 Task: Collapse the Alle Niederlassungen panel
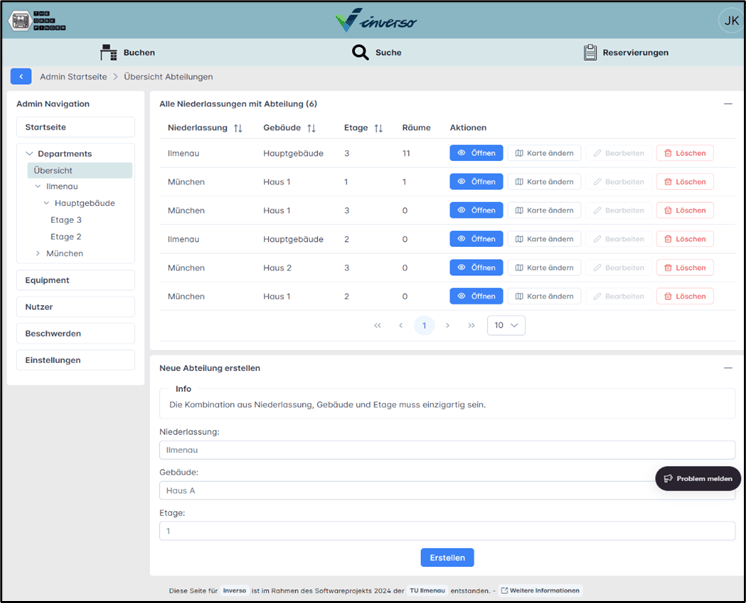[x=728, y=104]
